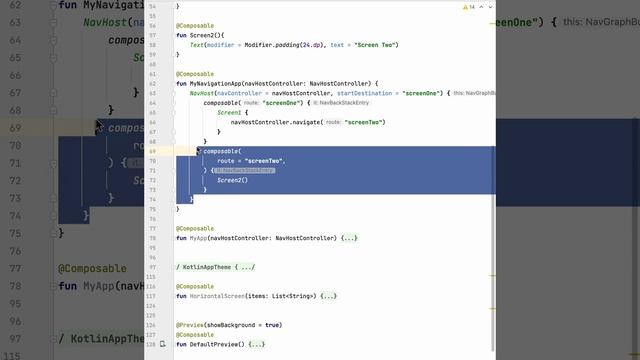Collapse the Screen1 lambda at line 65
This screenshot has height=360, width=640.
coord(173,113)
